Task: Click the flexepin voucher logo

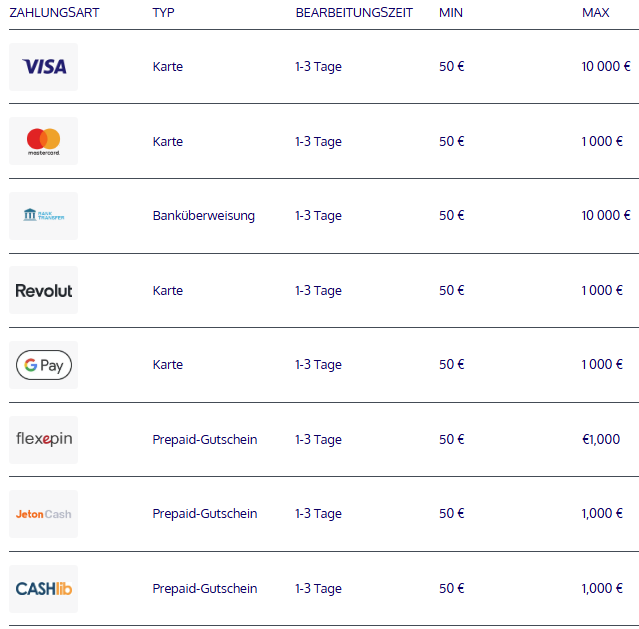Action: 44,439
